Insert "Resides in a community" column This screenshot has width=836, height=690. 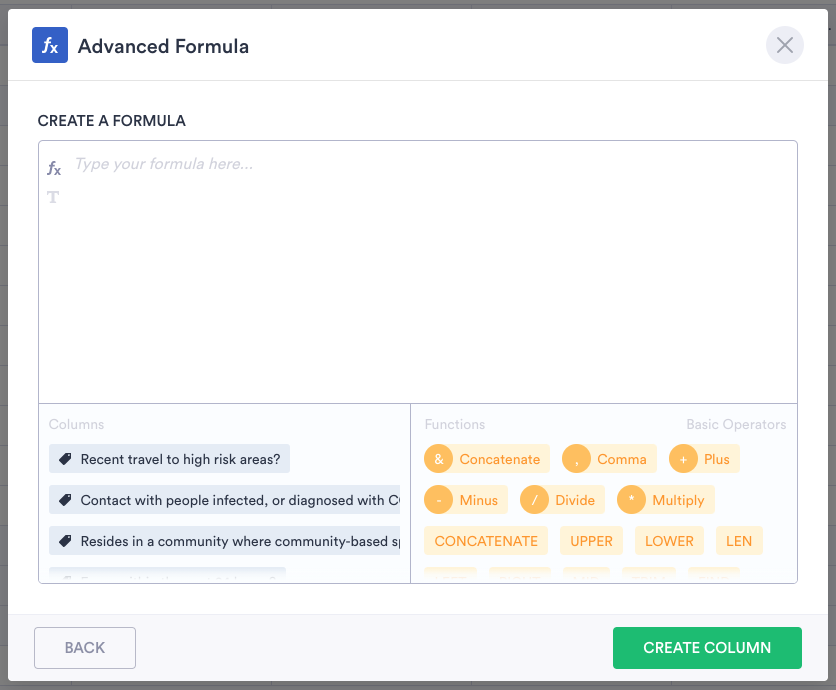[x=225, y=541]
